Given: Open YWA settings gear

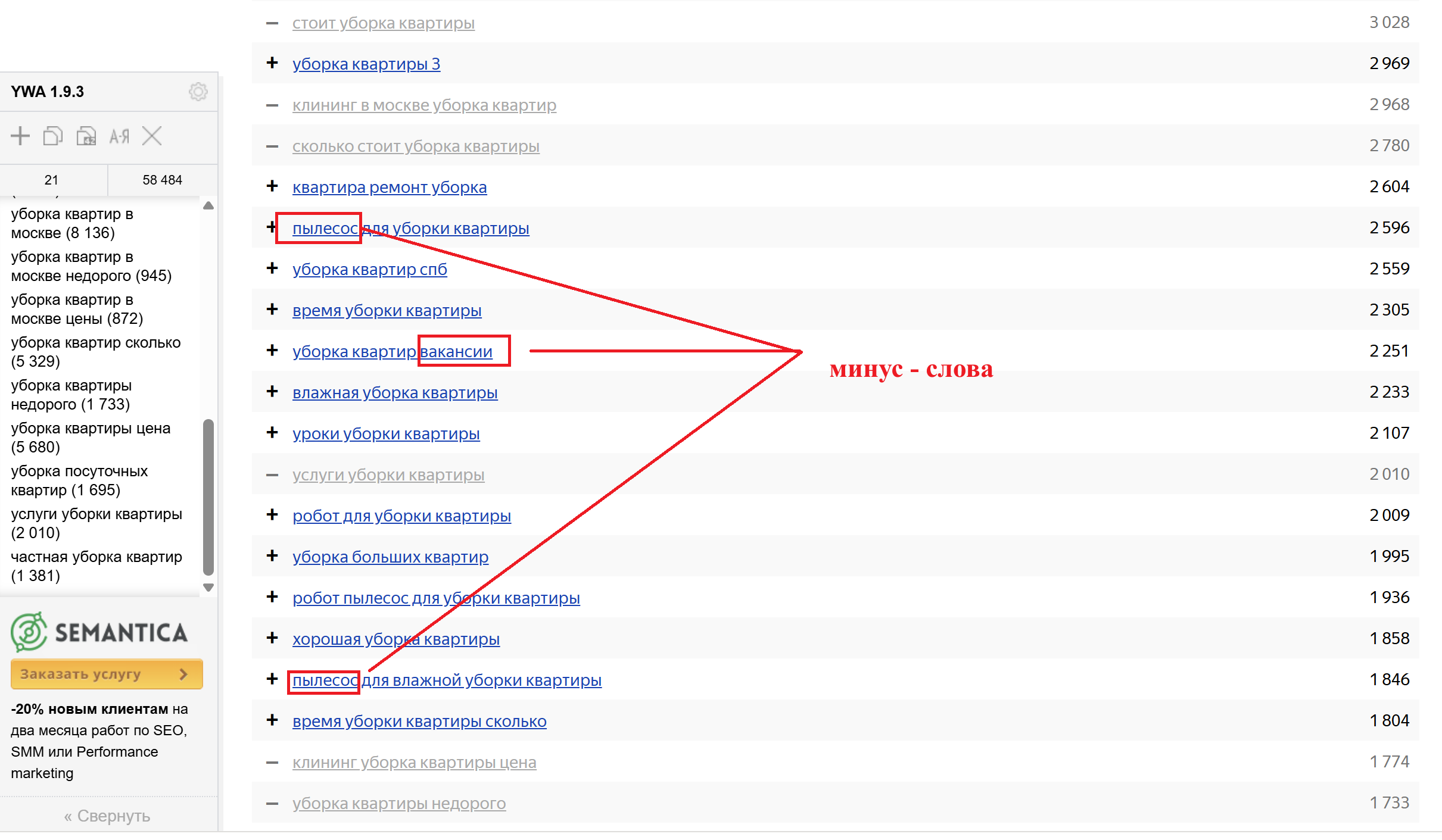Looking at the screenshot, I should point(198,92).
